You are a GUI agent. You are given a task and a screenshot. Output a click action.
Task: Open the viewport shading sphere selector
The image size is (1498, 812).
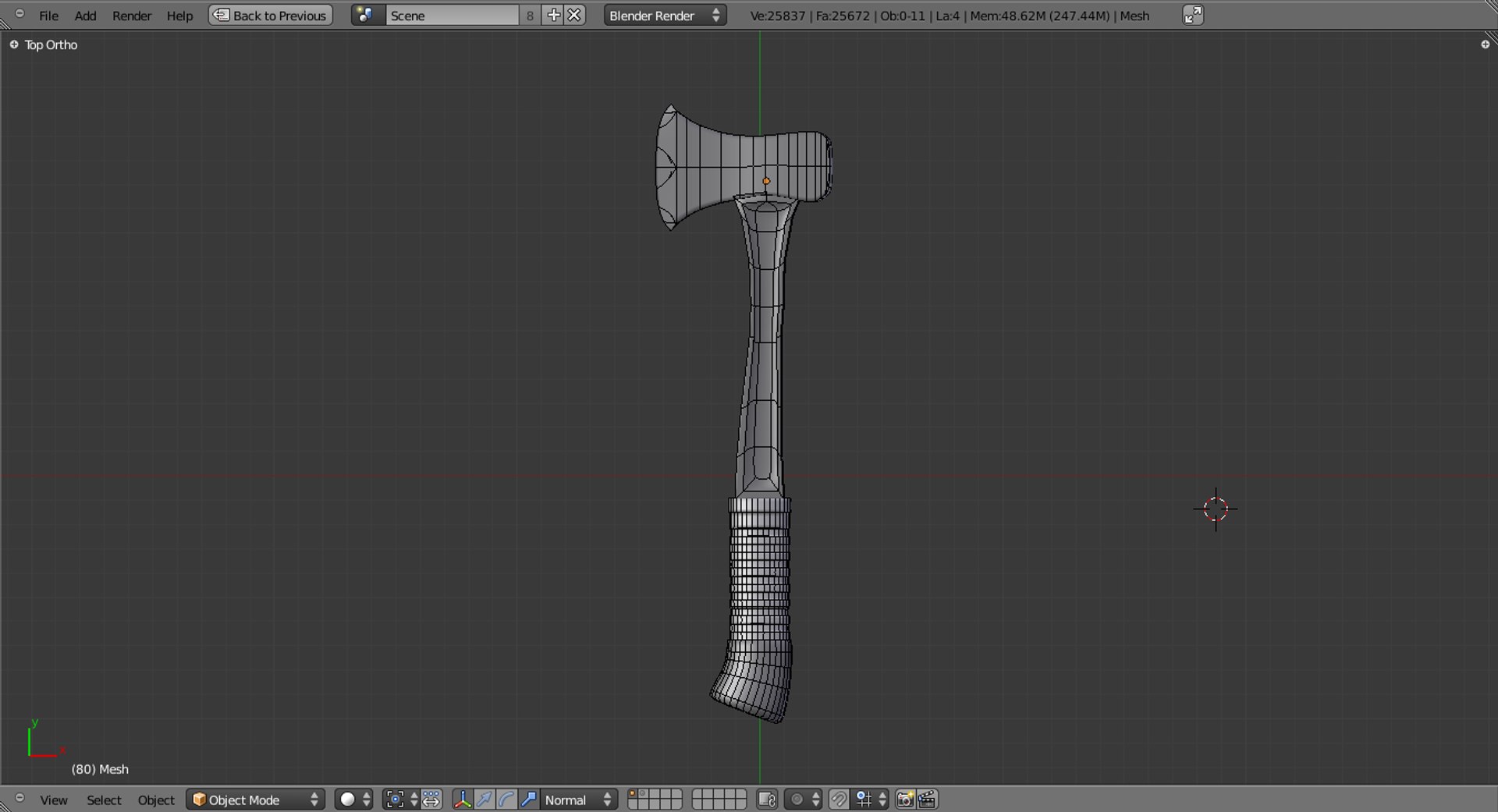point(354,800)
